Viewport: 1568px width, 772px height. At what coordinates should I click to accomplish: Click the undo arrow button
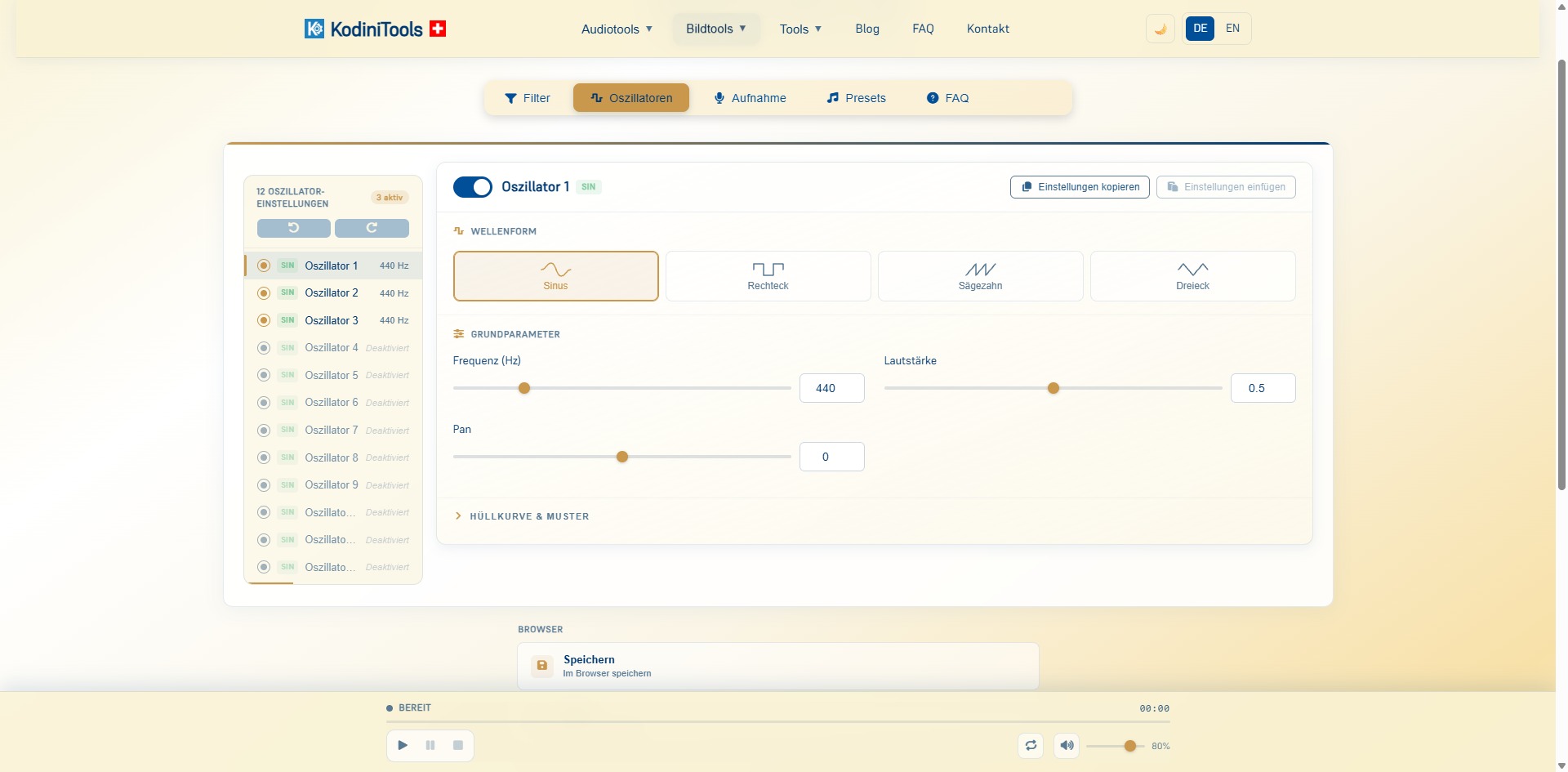[294, 228]
